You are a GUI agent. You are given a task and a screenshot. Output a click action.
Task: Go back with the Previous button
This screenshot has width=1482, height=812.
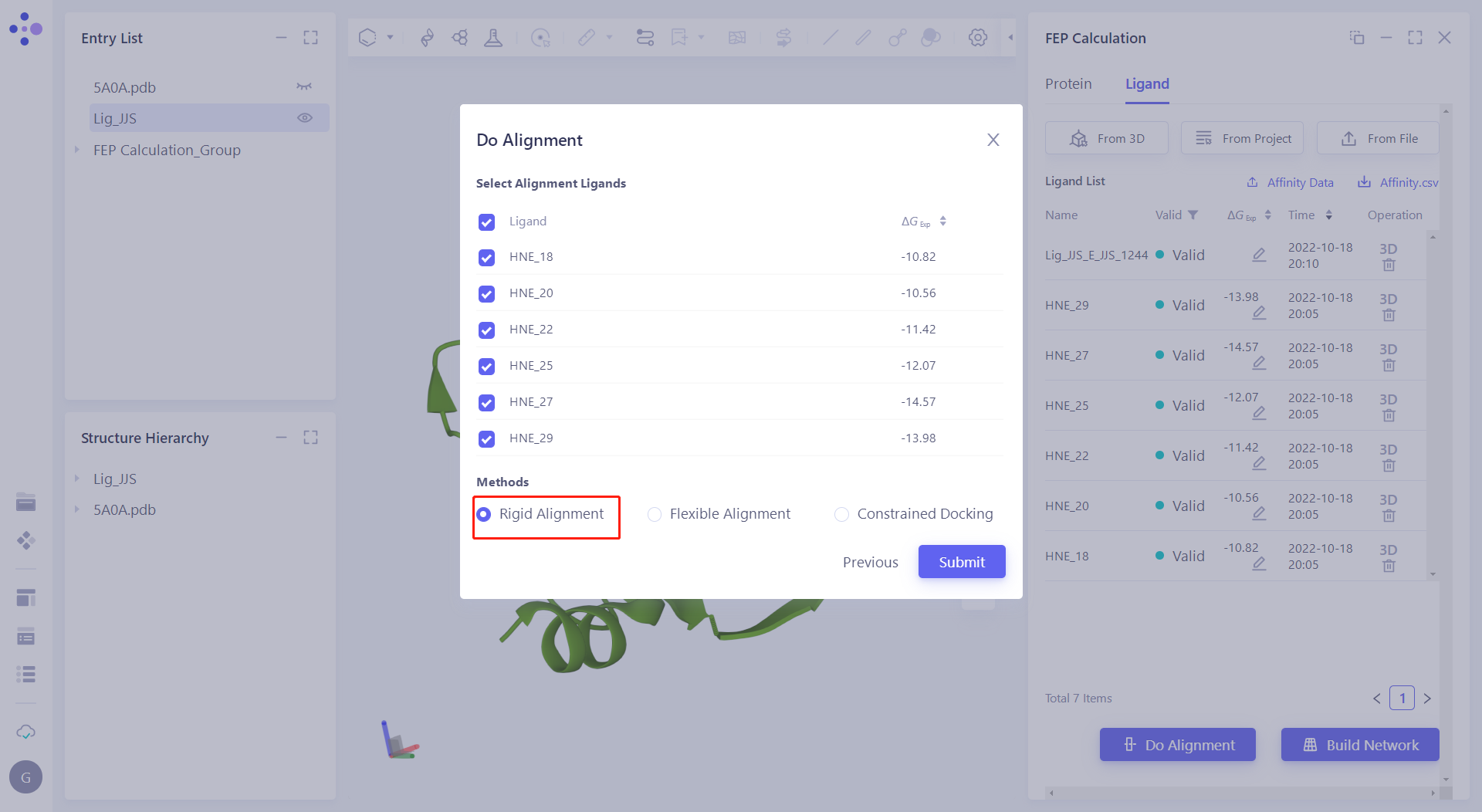[870, 562]
